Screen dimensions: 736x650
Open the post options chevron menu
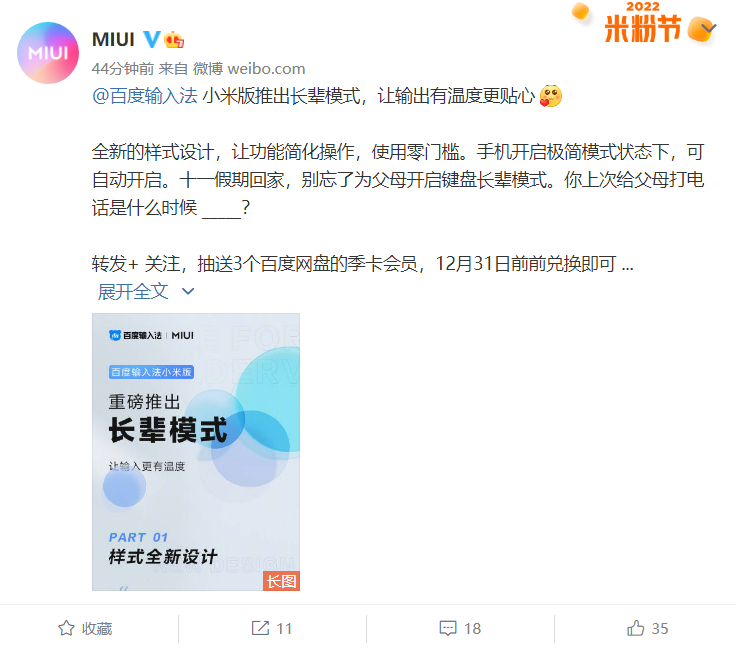click(708, 29)
